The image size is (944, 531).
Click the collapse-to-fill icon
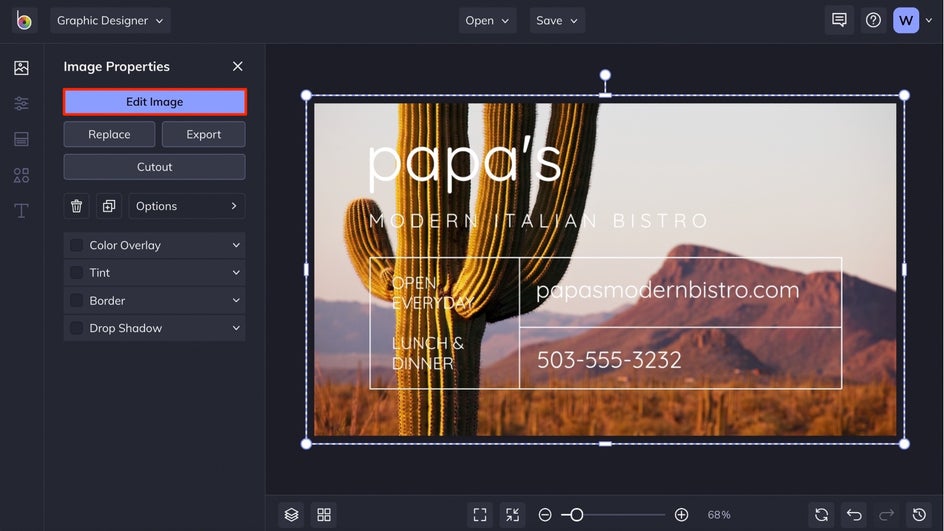tap(512, 515)
